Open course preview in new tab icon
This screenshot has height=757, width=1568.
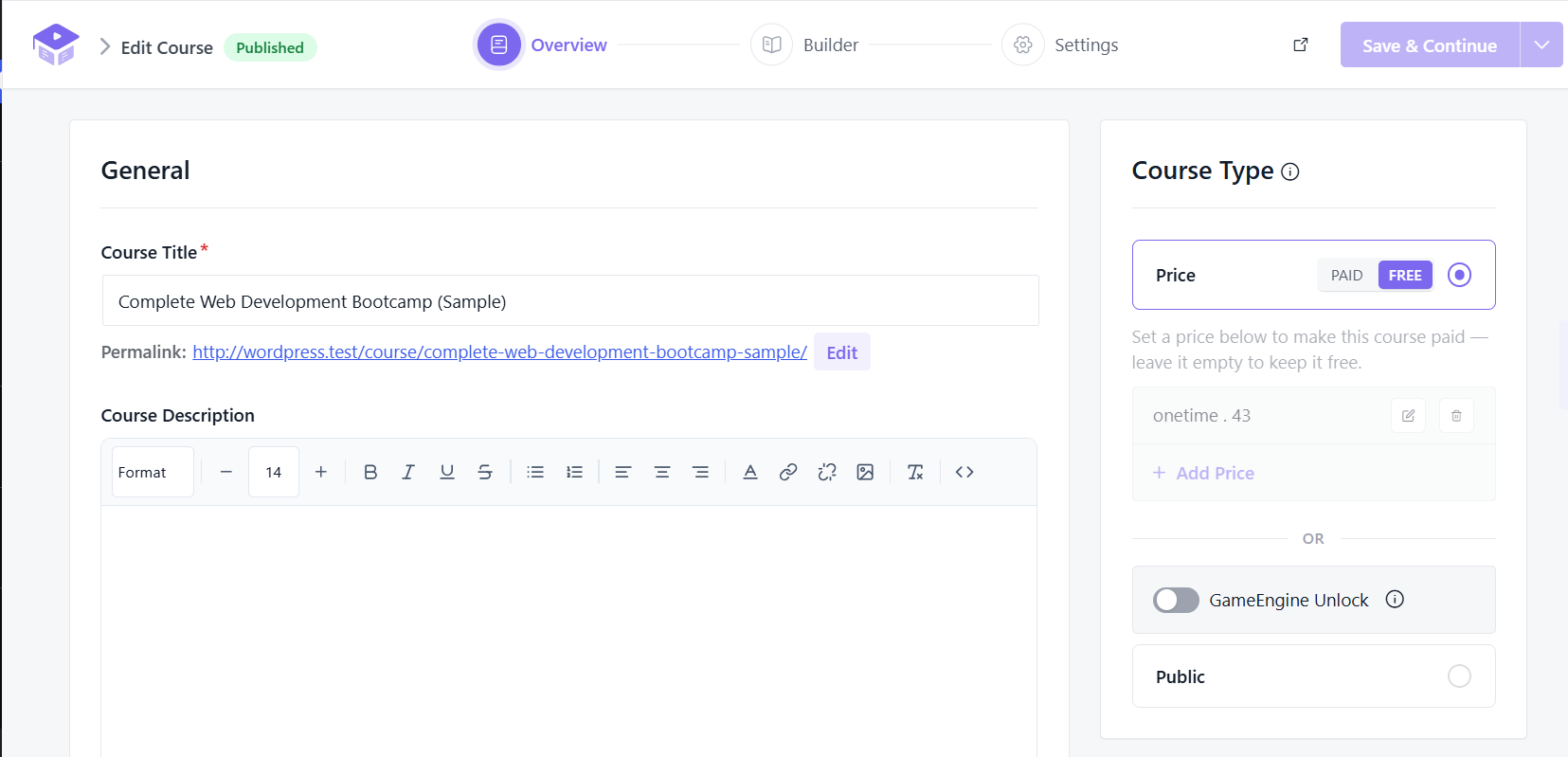click(x=1301, y=45)
